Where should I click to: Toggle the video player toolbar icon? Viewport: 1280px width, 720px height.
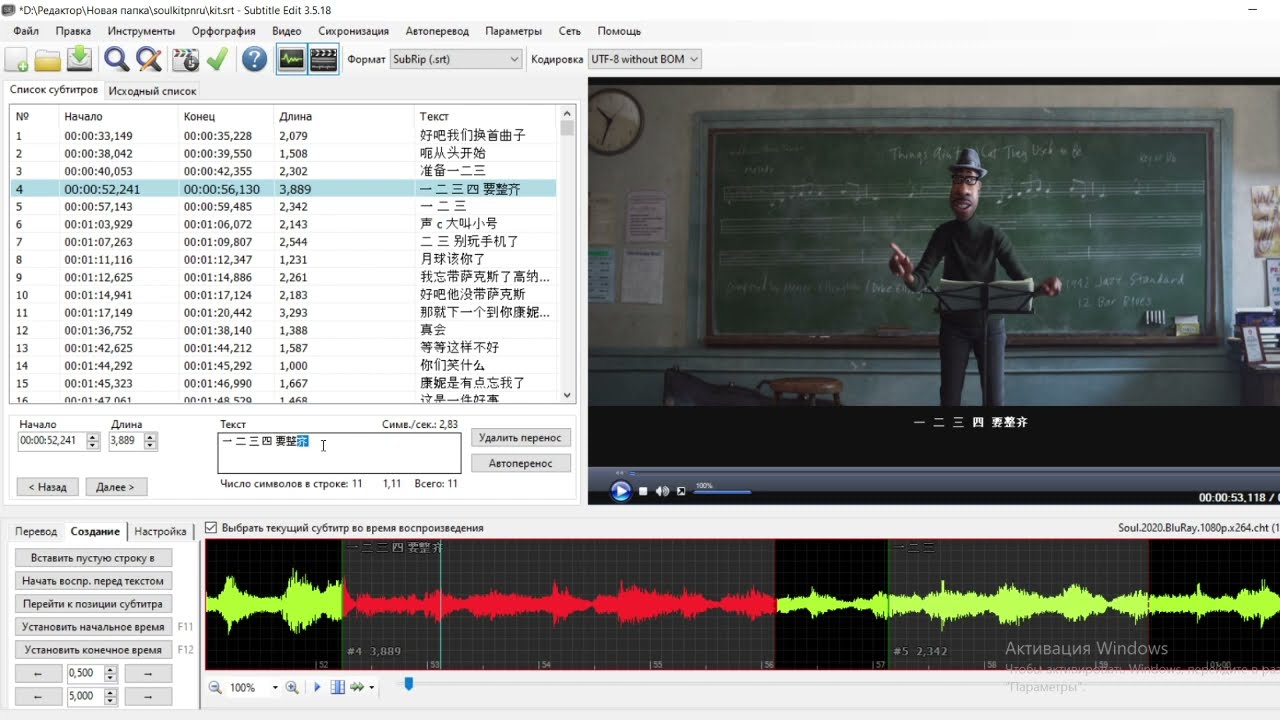click(323, 59)
